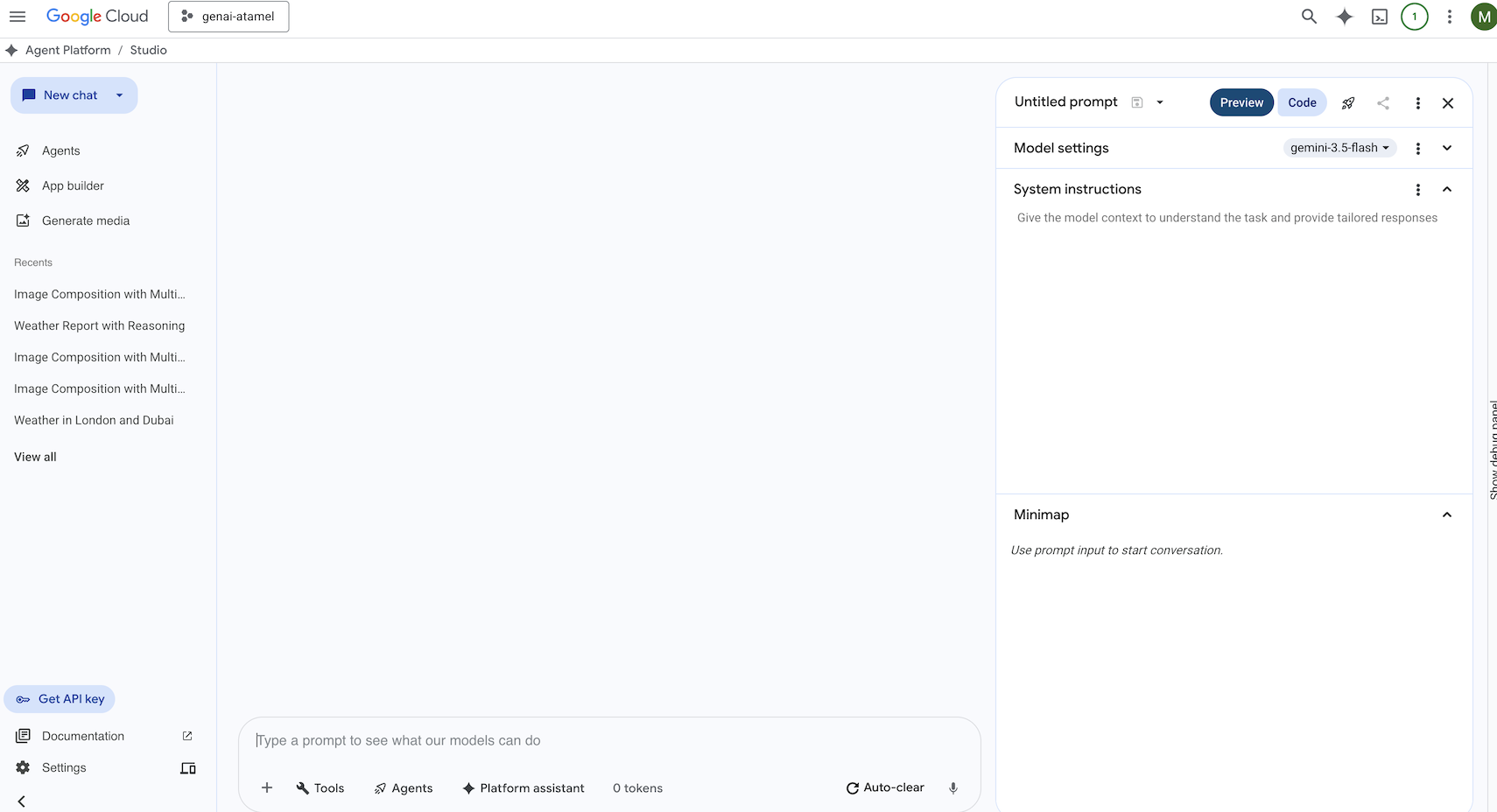Click the Get API key button
This screenshot has height=812, width=1497.
coord(60,699)
